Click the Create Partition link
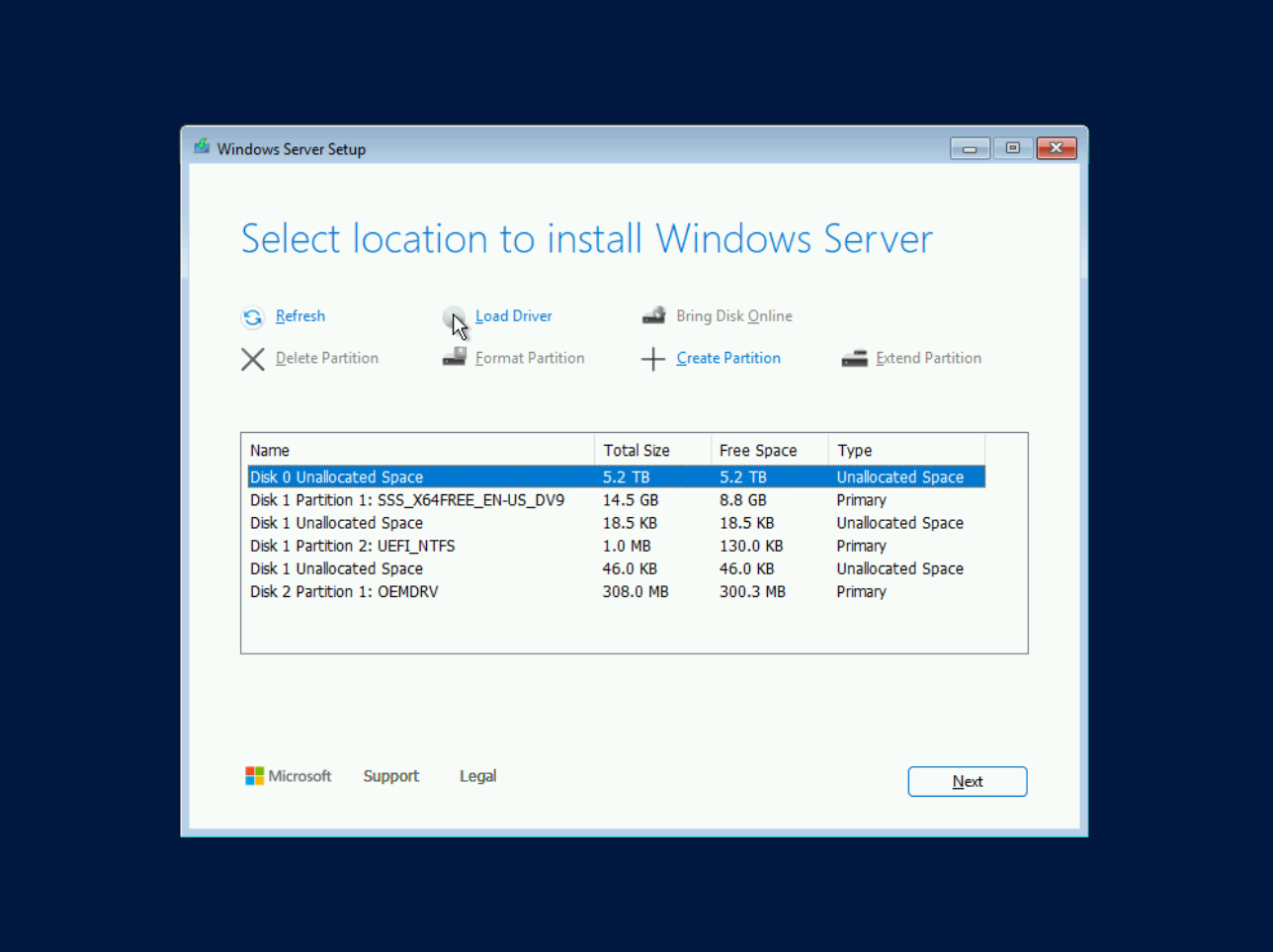This screenshot has height=952, width=1273. 728,358
